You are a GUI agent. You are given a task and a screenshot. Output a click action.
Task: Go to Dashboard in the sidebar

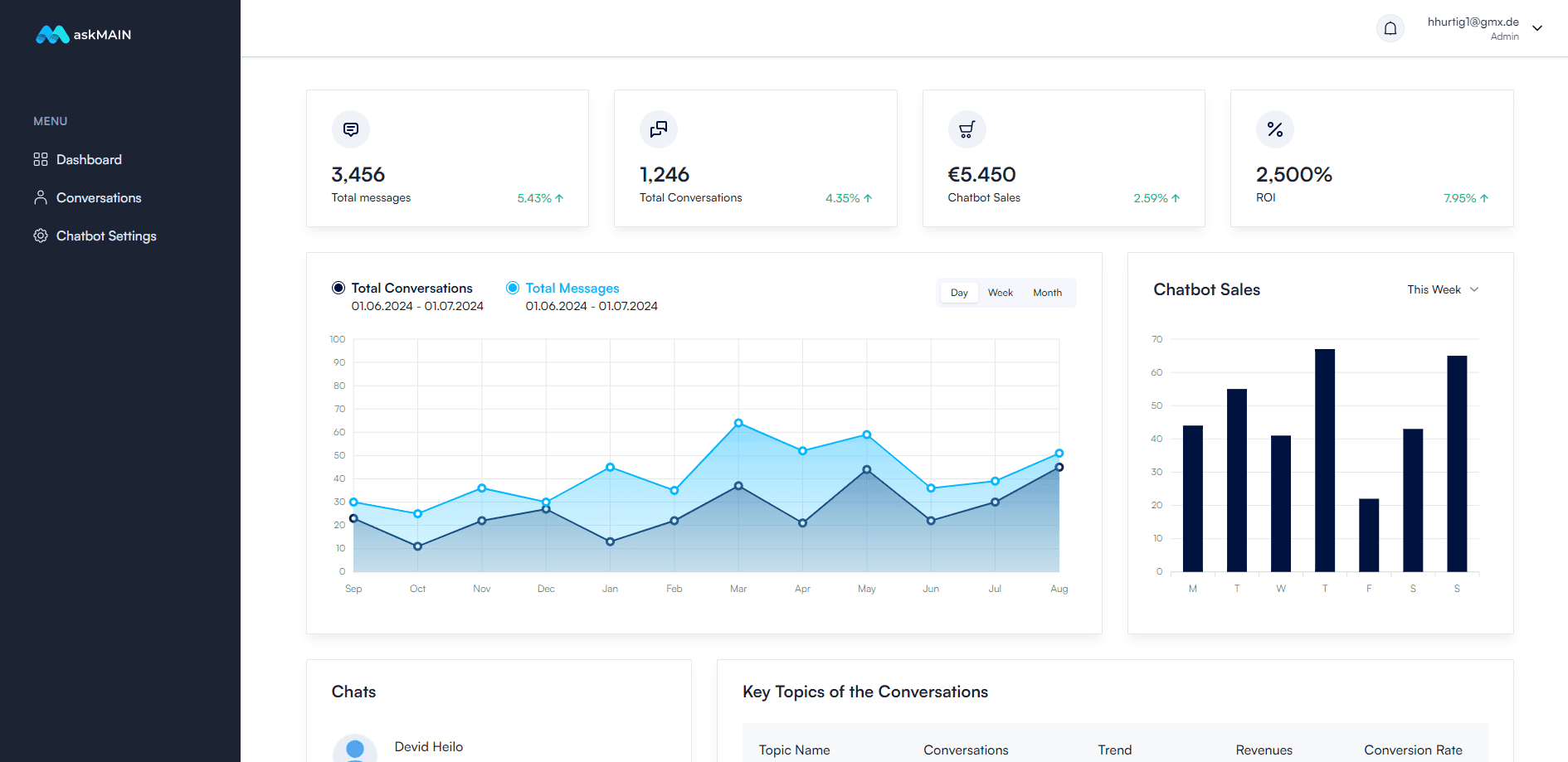point(88,160)
